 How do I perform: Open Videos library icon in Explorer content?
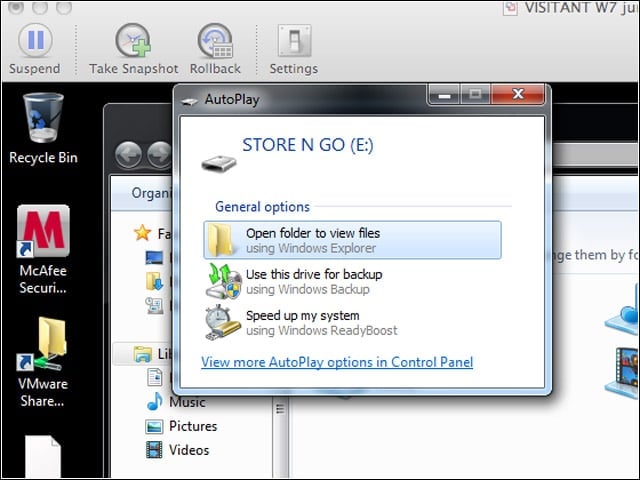622,373
